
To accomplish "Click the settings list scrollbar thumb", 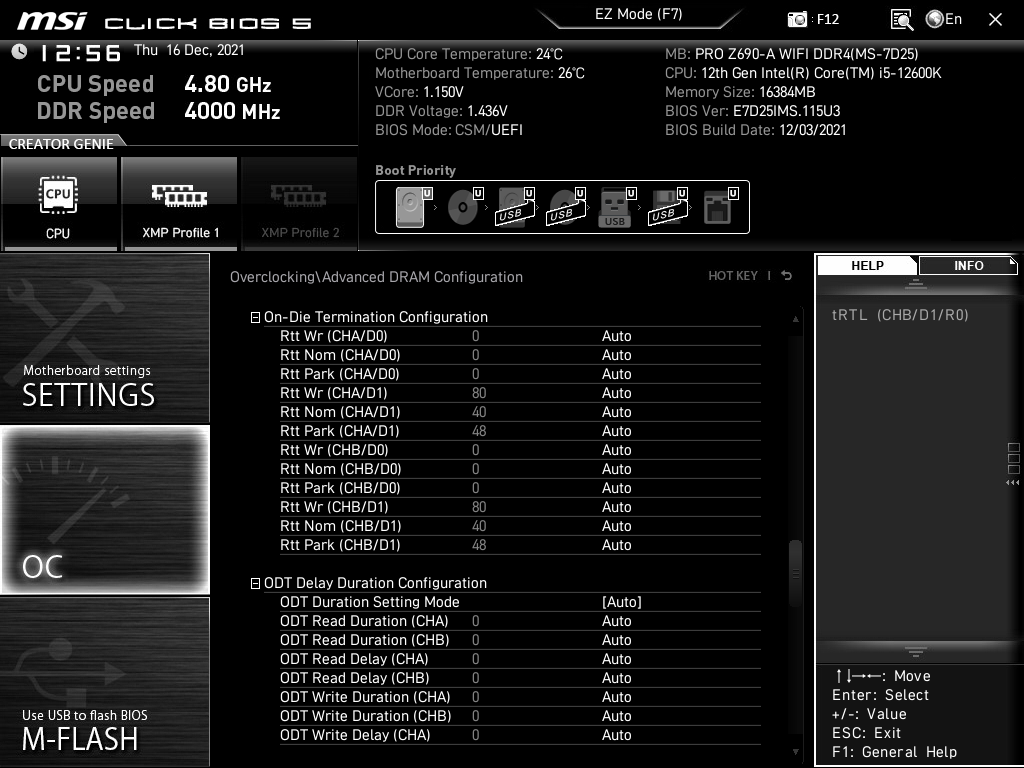I will coord(795,573).
